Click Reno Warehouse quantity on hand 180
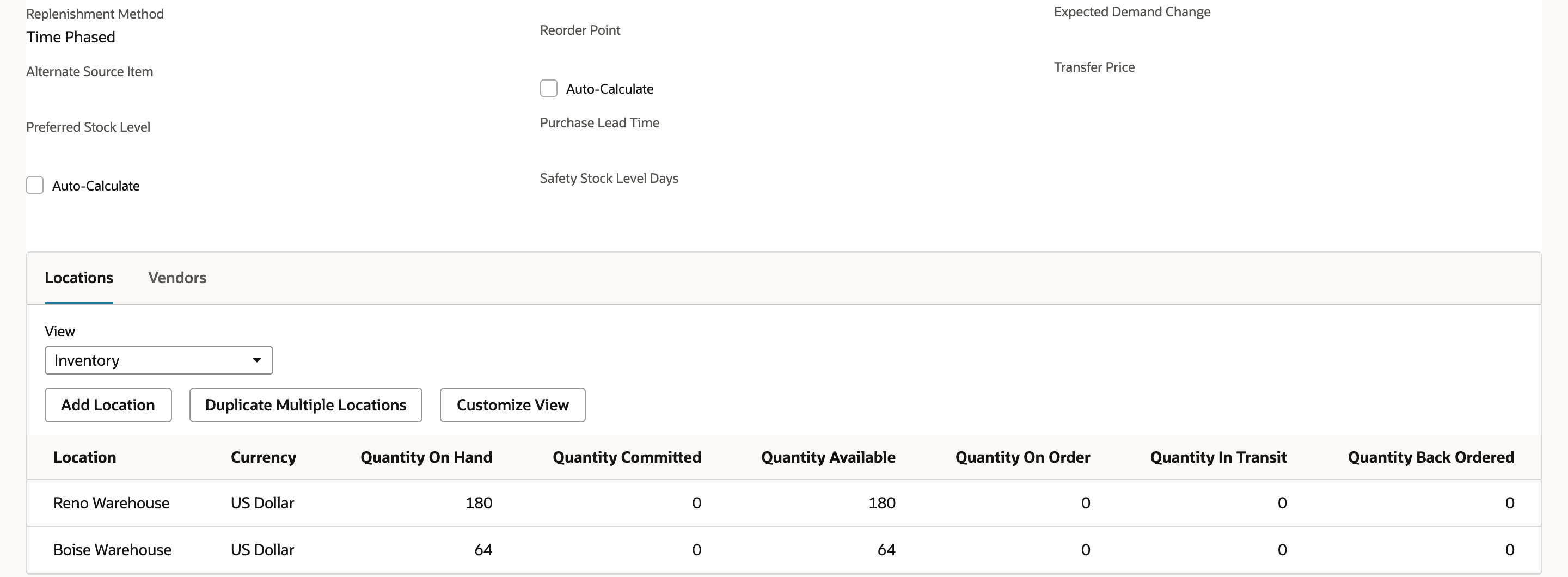The image size is (1568, 577). point(479,503)
